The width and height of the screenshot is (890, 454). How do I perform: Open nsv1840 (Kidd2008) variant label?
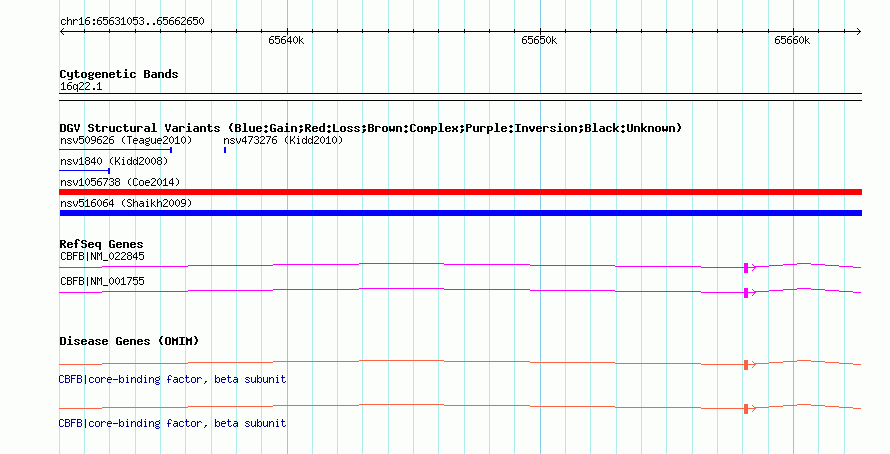114,161
